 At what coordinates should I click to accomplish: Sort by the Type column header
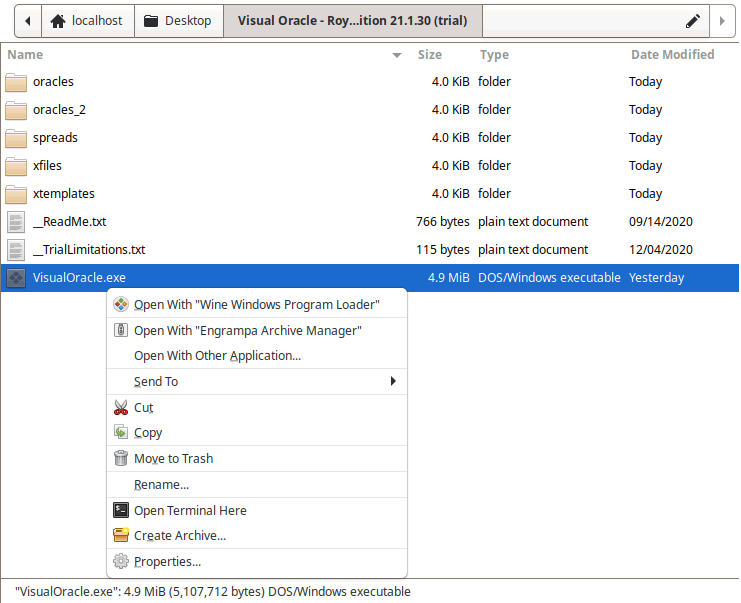coord(494,55)
